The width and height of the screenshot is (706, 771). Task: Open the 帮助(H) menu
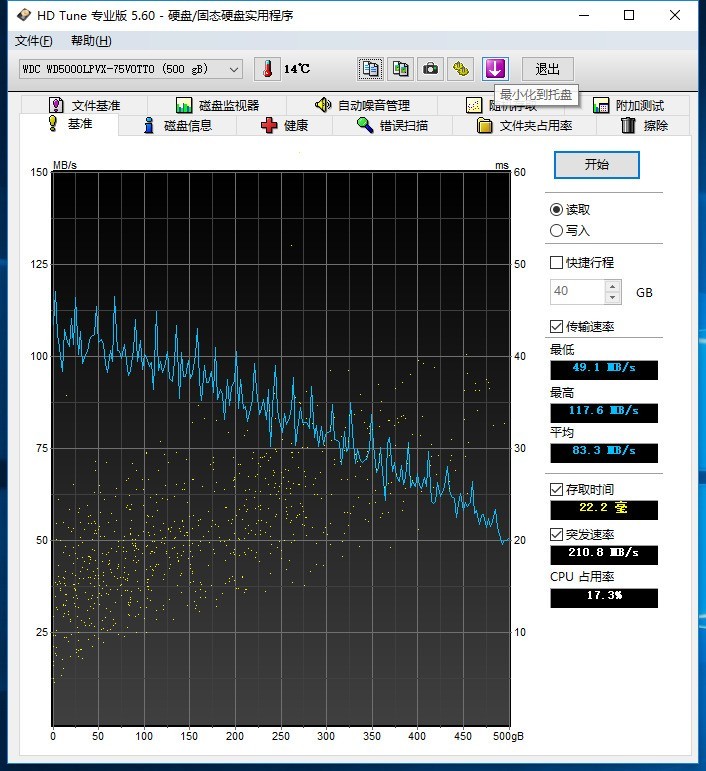click(x=91, y=41)
